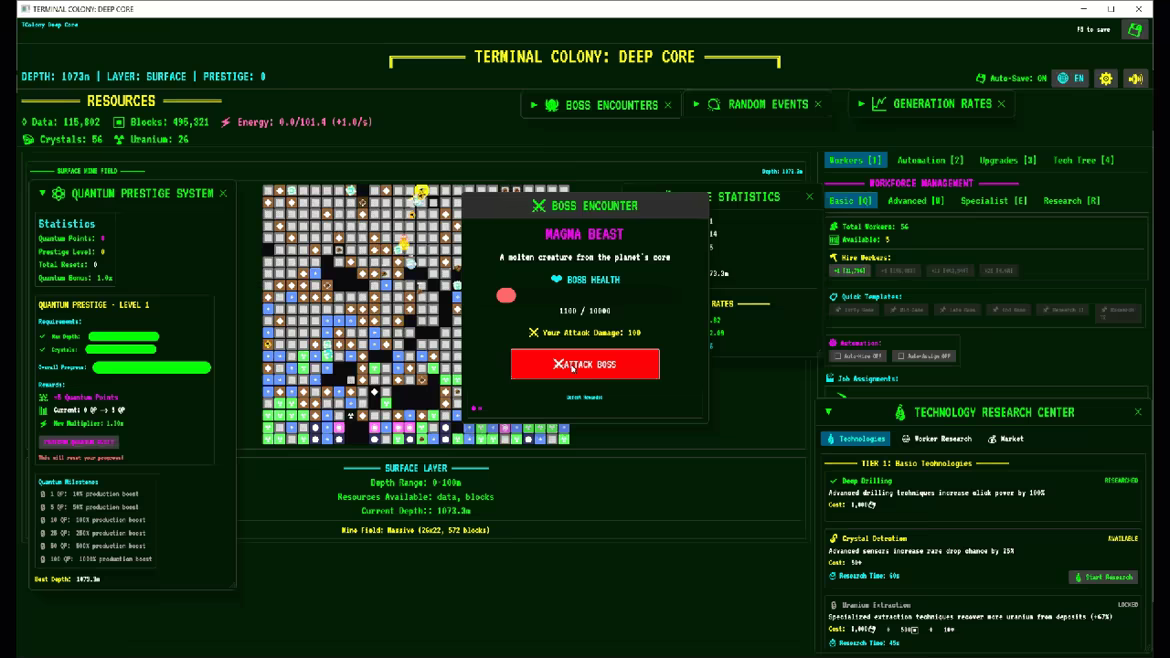The image size is (1170, 658).
Task: Click the Boss Encounters skull icon
Action: (551, 105)
